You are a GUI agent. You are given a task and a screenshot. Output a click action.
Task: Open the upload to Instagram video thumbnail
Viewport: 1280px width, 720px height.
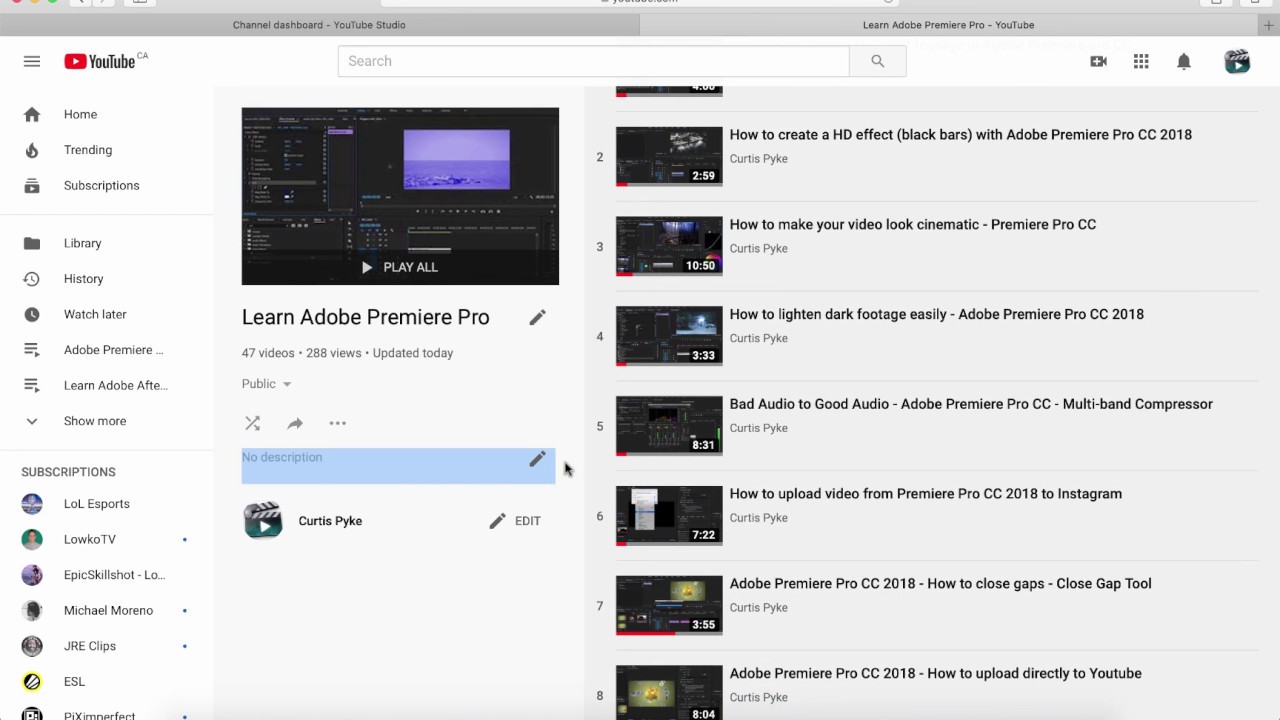pyautogui.click(x=669, y=516)
